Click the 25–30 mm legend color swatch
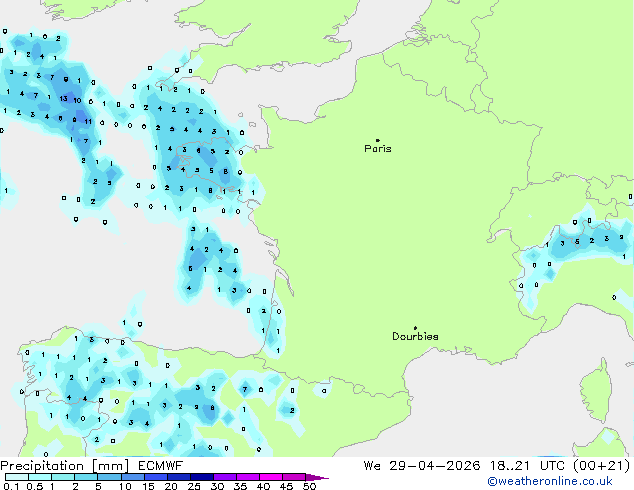This screenshot has height=490, width=634. (201, 477)
